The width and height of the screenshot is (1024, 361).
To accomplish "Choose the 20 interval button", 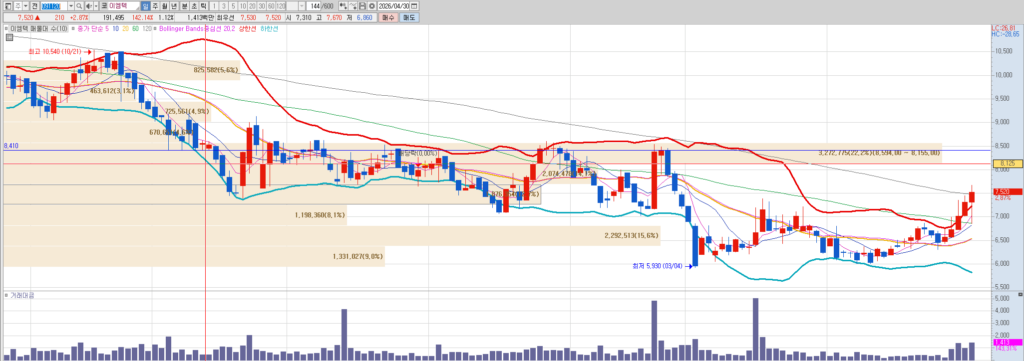I will pos(252,6).
